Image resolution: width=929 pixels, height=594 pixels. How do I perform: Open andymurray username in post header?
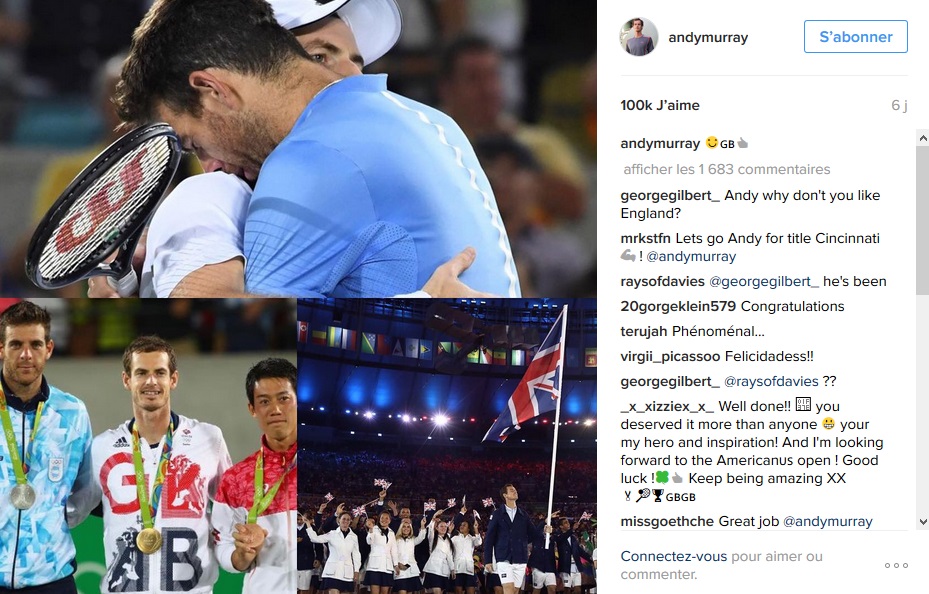tap(708, 37)
